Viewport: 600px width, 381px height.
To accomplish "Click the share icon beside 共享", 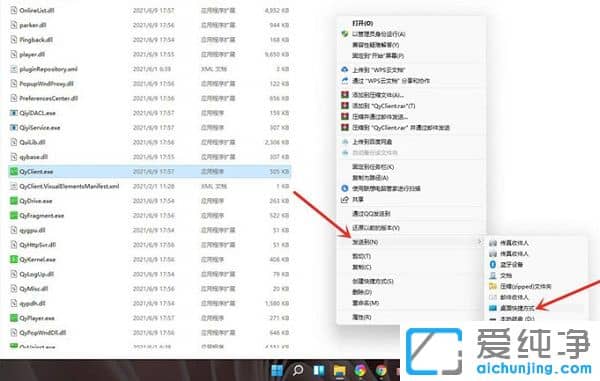I will point(345,200).
